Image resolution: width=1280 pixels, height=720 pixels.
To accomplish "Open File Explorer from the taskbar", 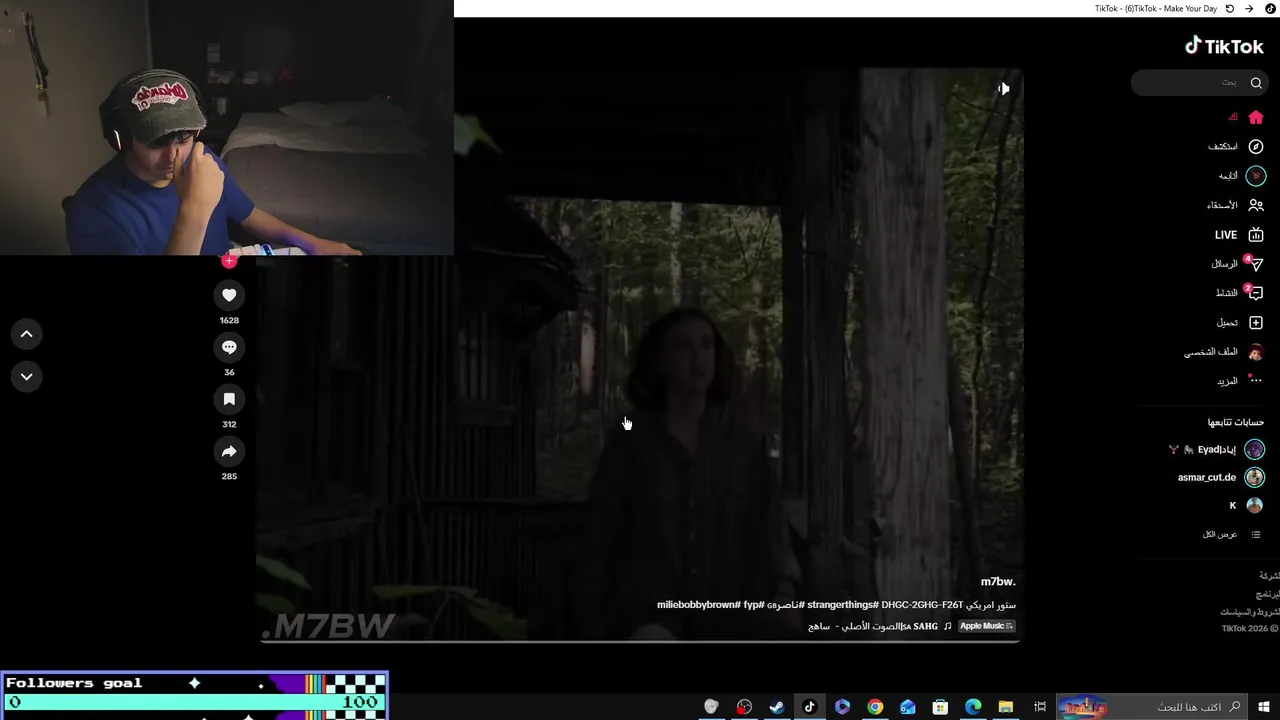I will [x=1006, y=707].
